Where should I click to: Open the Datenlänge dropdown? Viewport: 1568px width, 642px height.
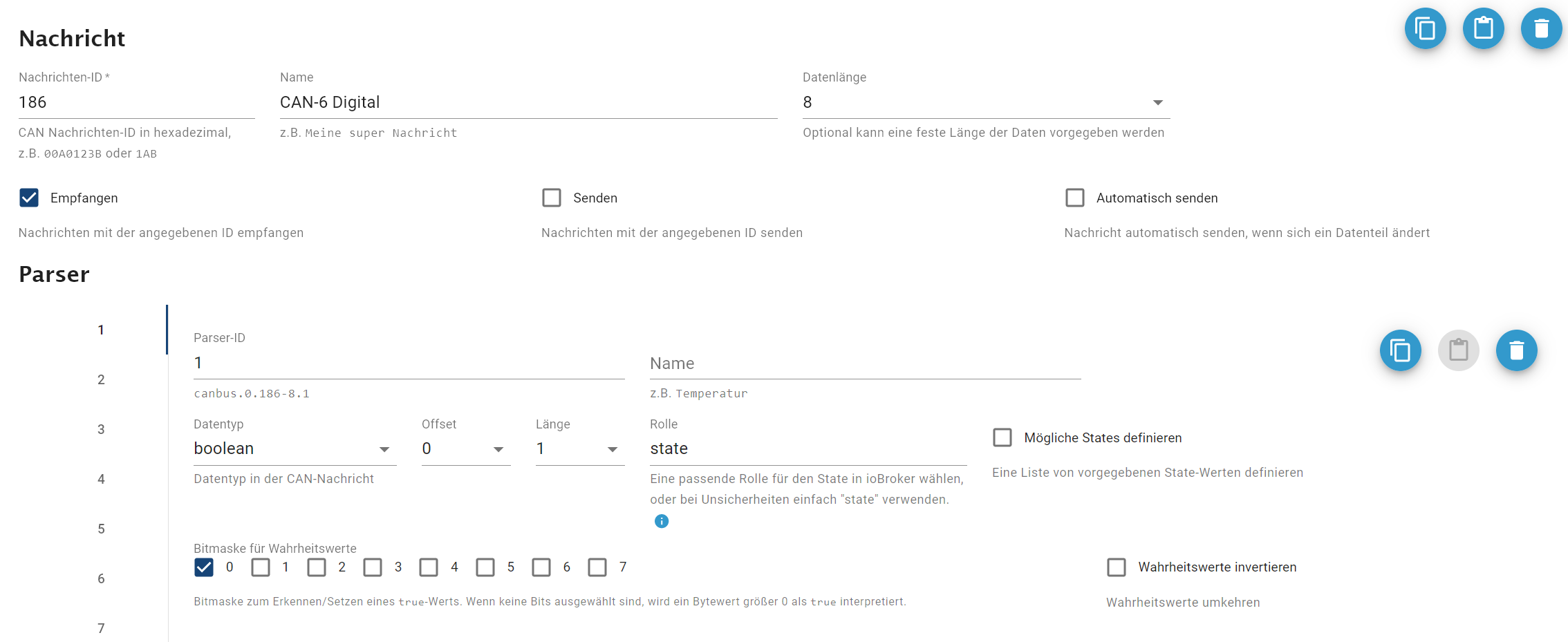[985, 103]
